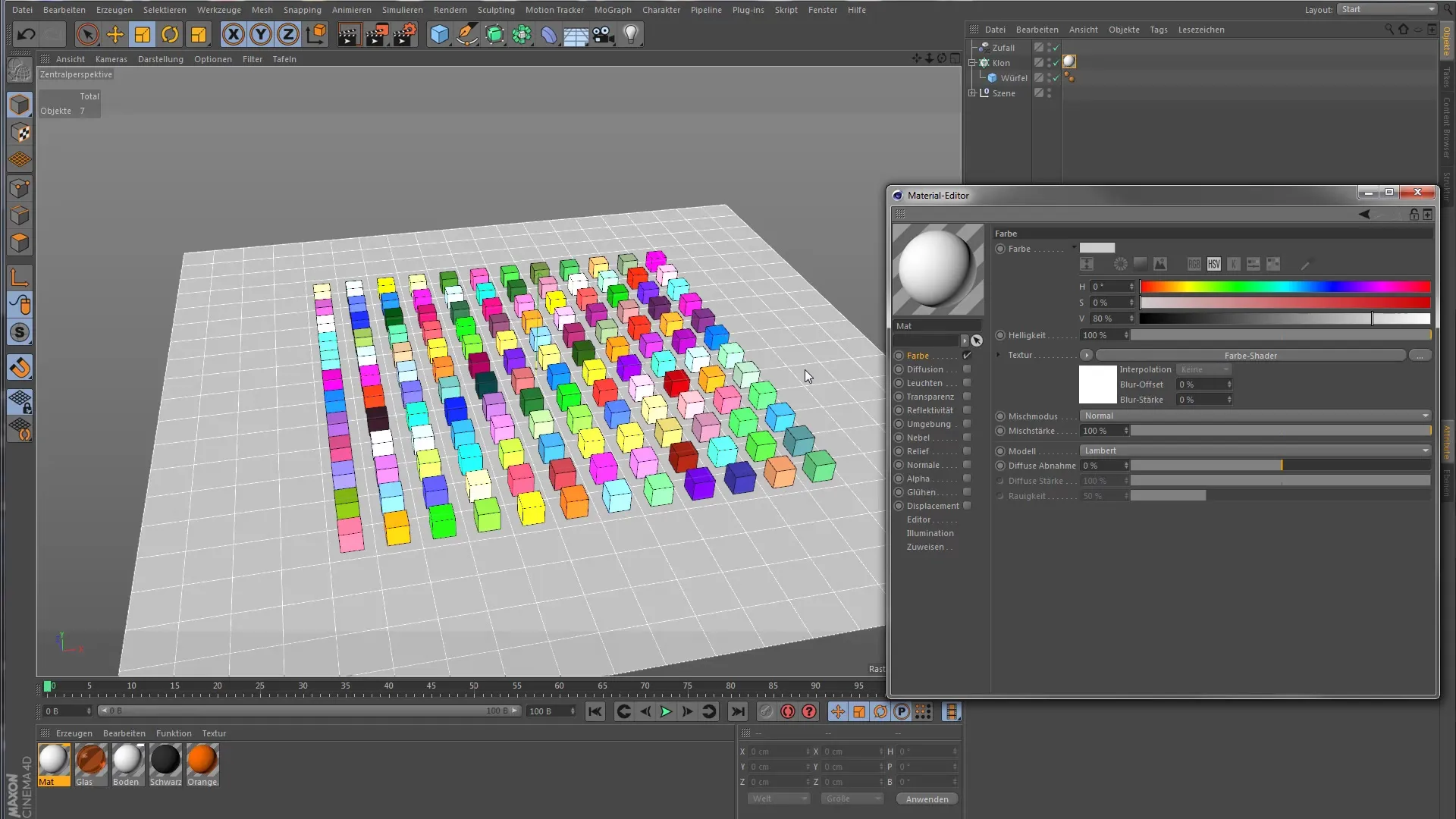Select the Rotate tool

(170, 34)
